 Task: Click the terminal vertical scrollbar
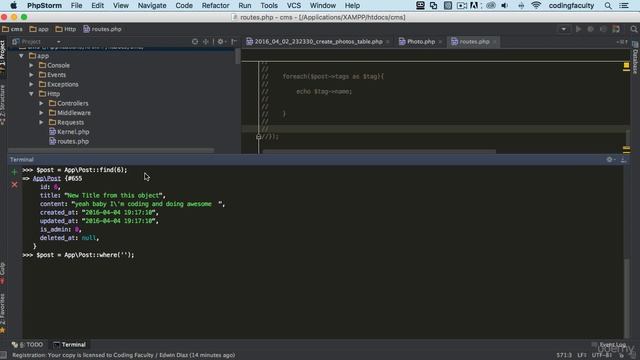(x=627, y=298)
